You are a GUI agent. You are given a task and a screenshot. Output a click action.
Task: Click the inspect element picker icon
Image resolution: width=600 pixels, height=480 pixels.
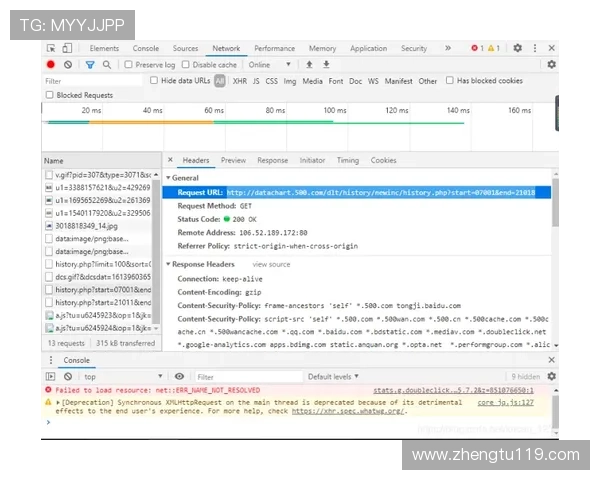click(51, 48)
